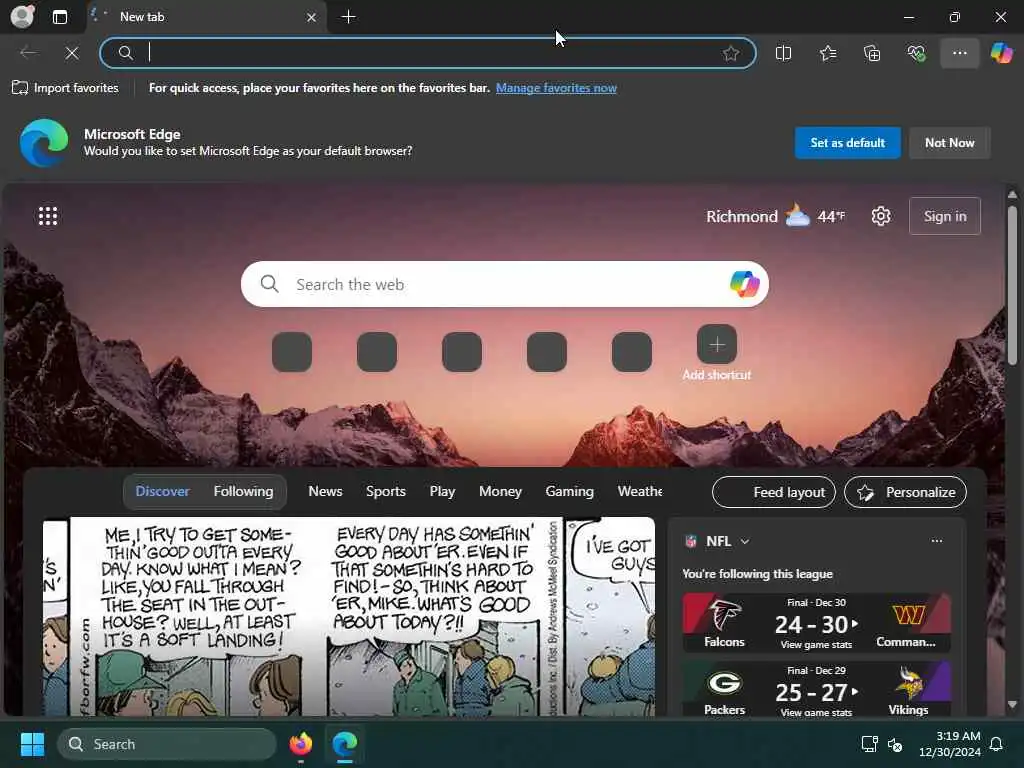Open Browser essentials heart icon

tap(916, 53)
